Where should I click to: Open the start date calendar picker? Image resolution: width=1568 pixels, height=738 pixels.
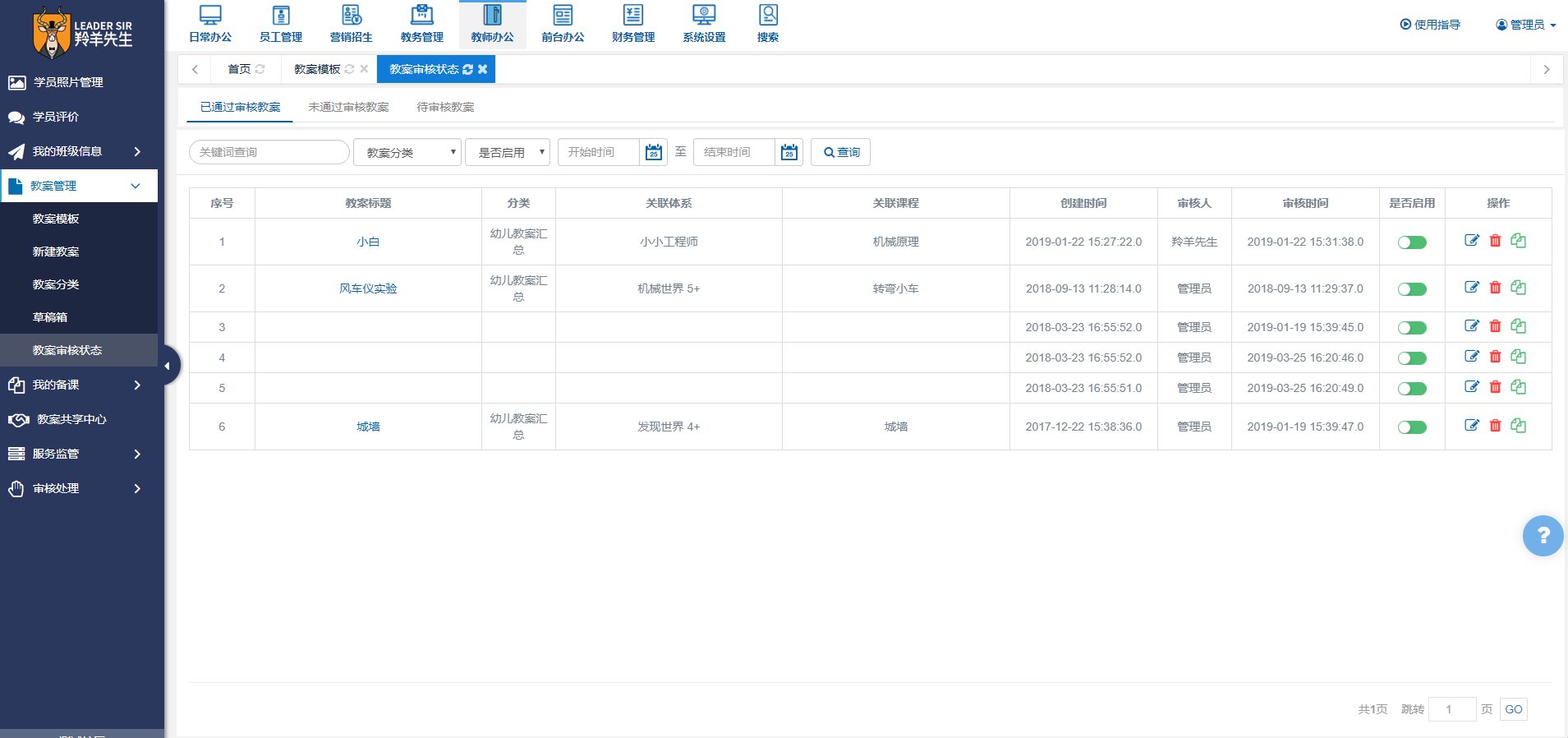coord(653,152)
